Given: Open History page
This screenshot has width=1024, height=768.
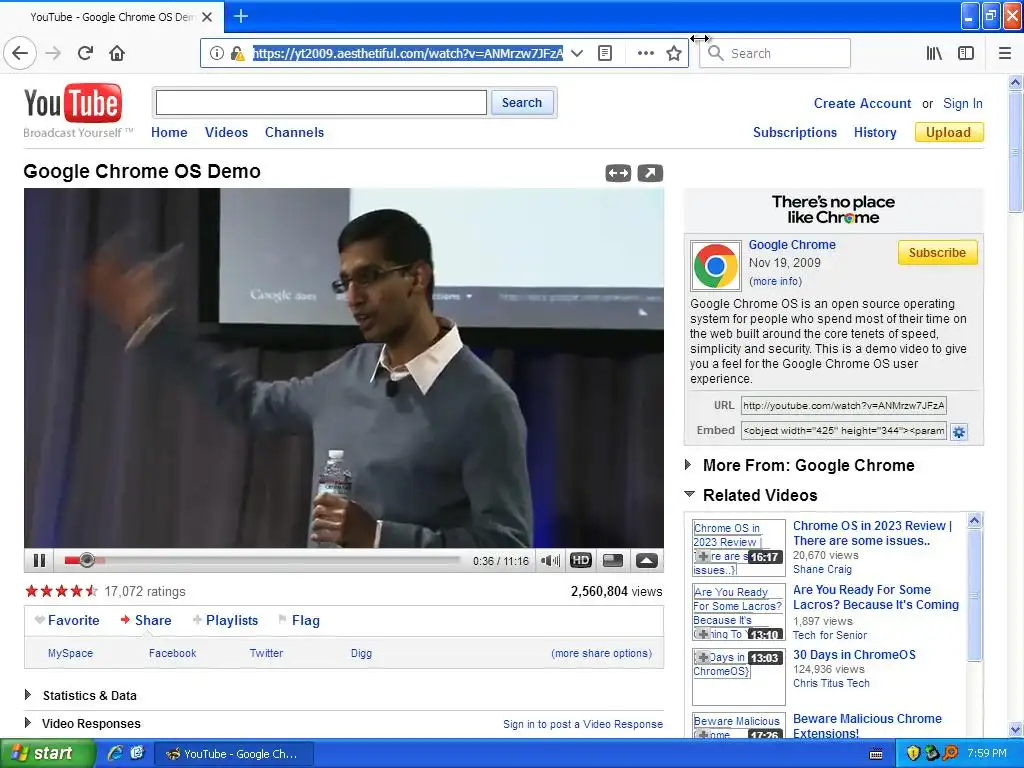Looking at the screenshot, I should [x=874, y=132].
